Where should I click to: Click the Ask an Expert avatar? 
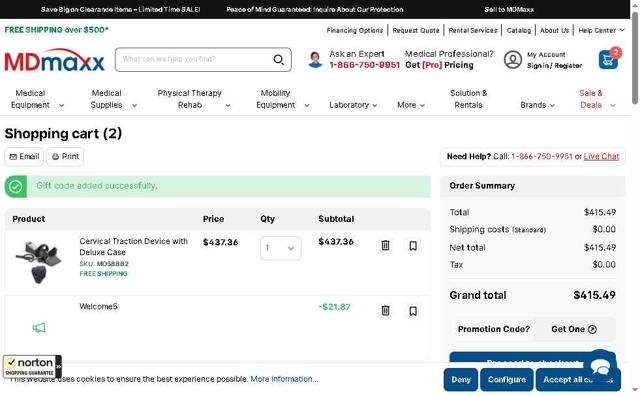(x=315, y=60)
